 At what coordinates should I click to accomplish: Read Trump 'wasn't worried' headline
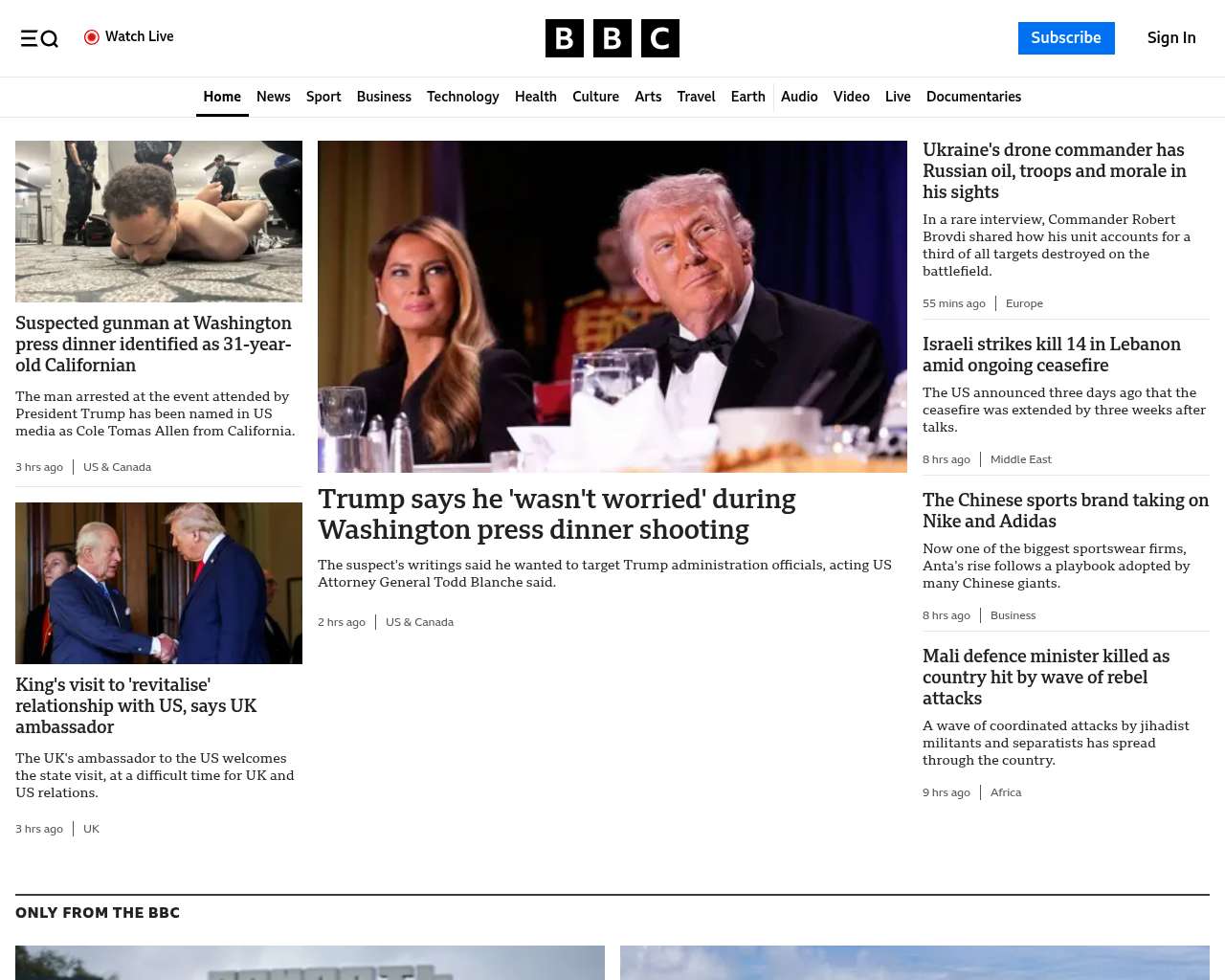click(557, 514)
